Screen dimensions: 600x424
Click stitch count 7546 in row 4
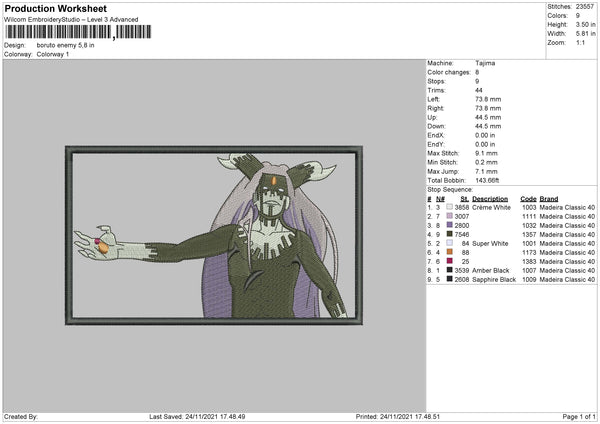(462, 234)
